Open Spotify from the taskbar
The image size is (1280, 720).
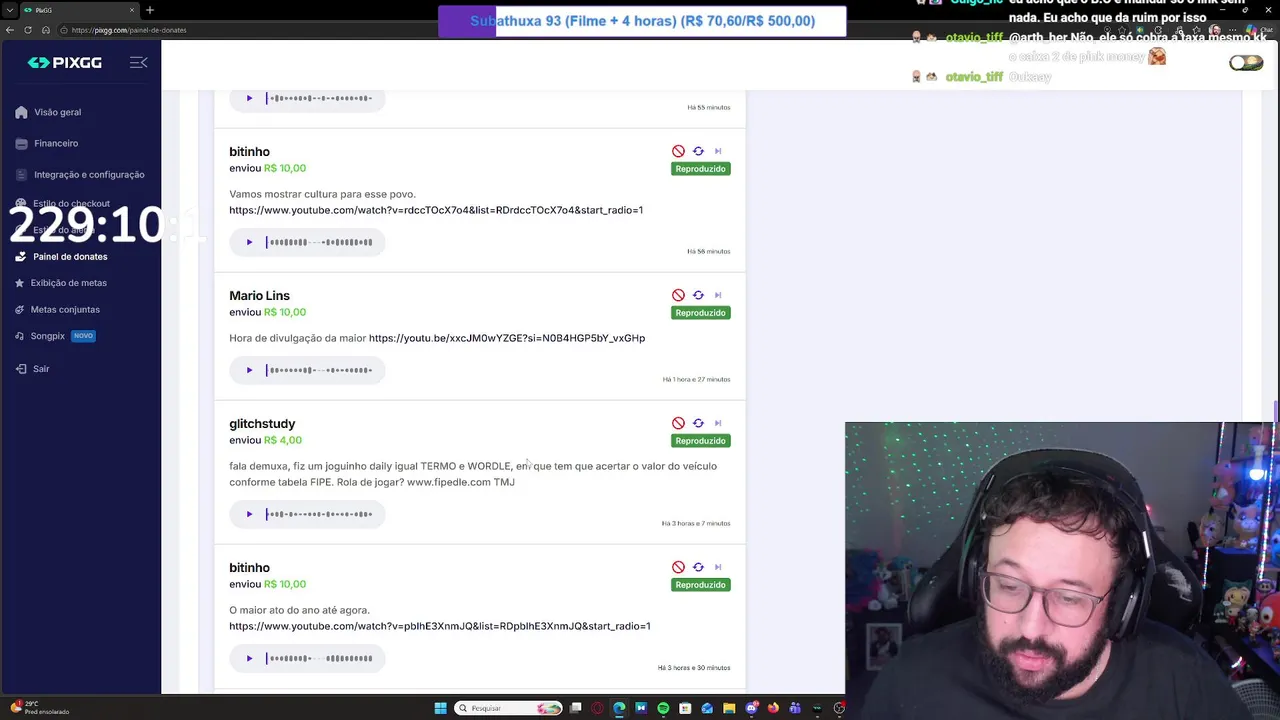[x=663, y=708]
